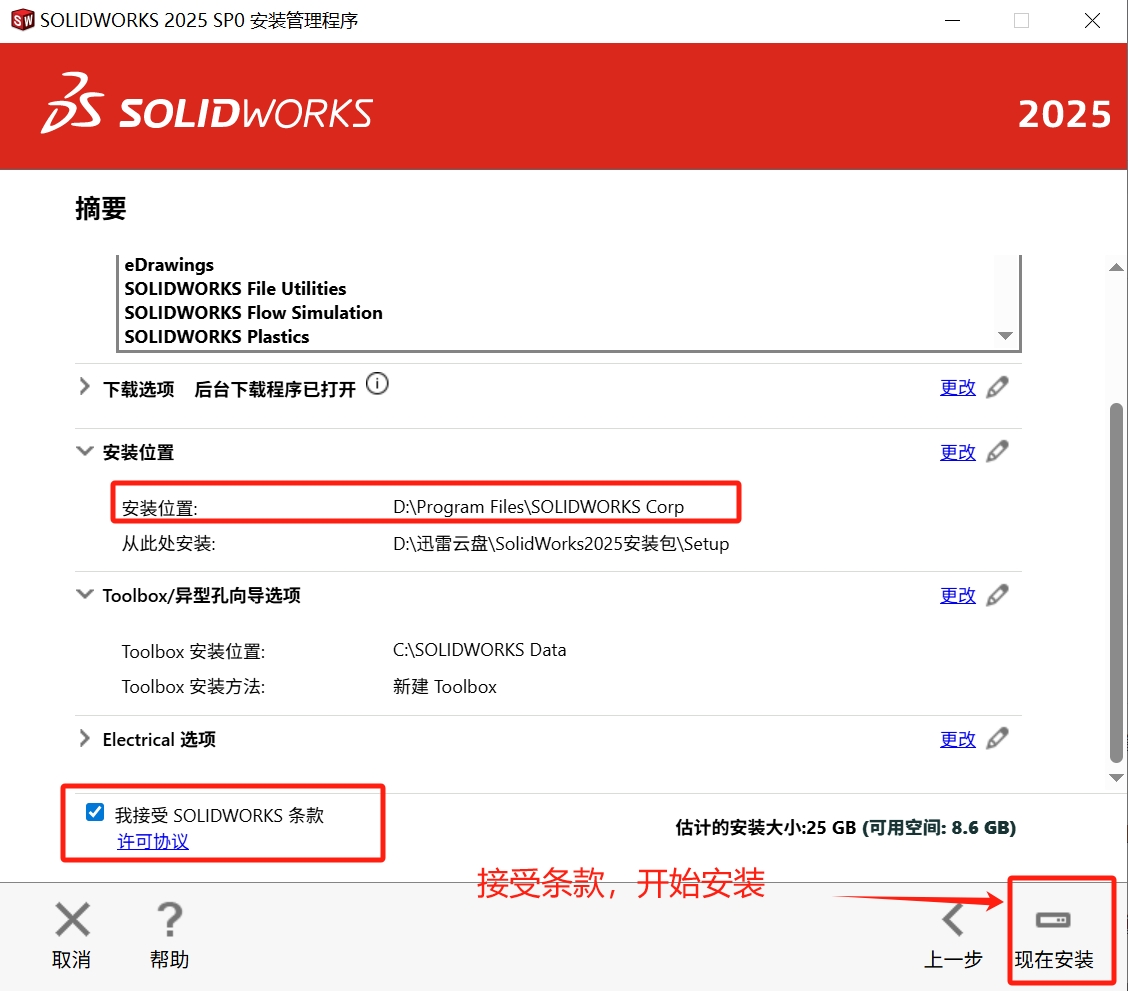
Task: Click the product list down arrow
Action: pos(1005,336)
